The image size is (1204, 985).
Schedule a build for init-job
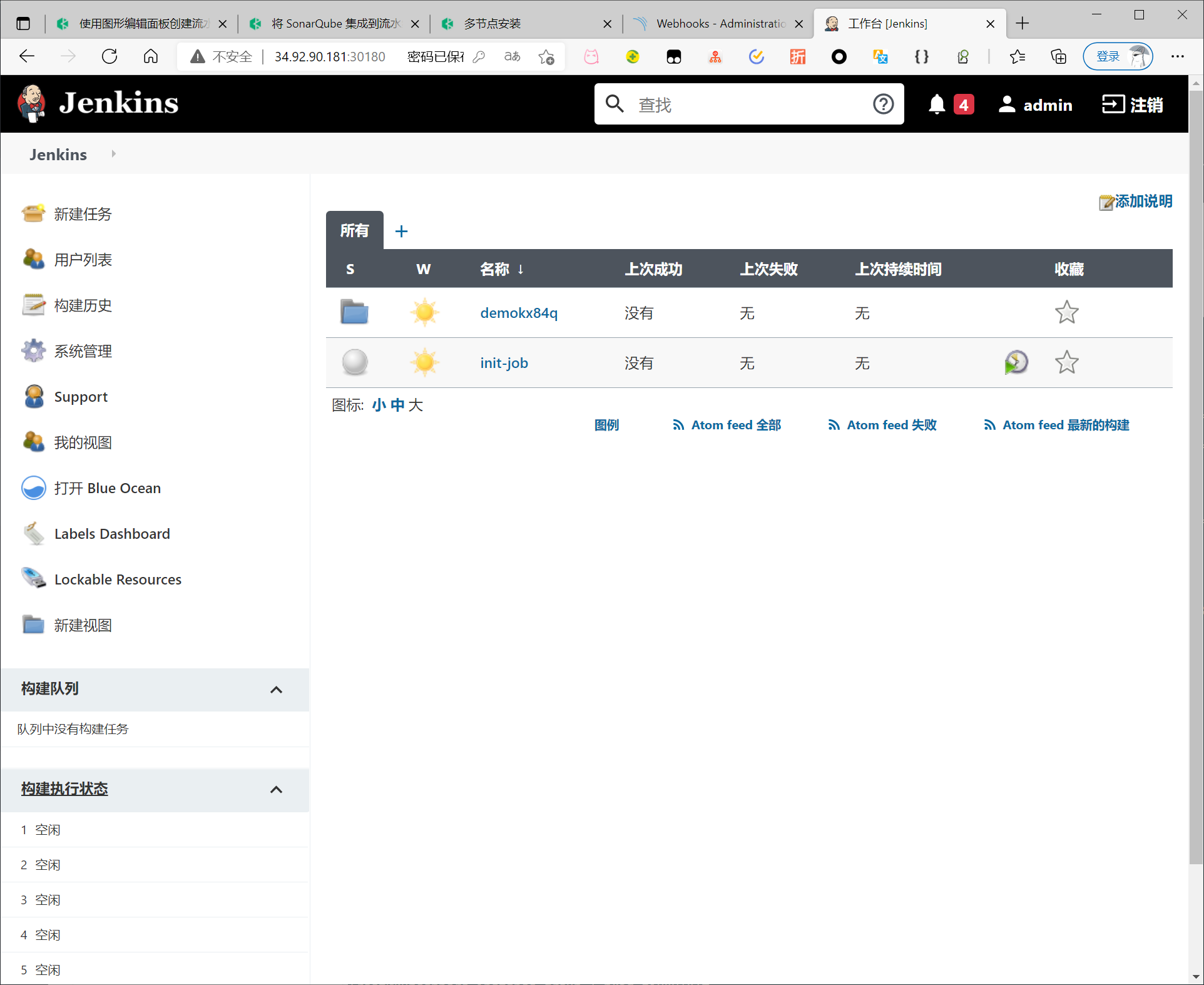1016,362
